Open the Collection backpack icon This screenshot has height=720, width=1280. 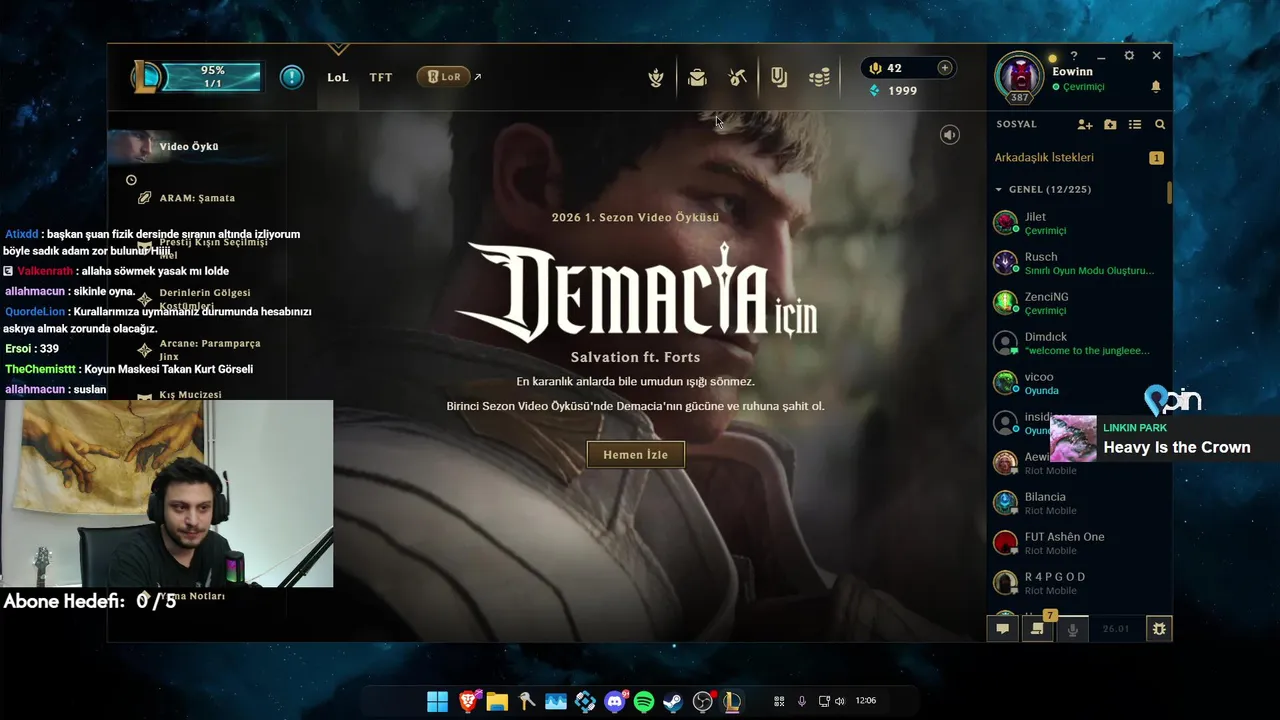[x=697, y=77]
